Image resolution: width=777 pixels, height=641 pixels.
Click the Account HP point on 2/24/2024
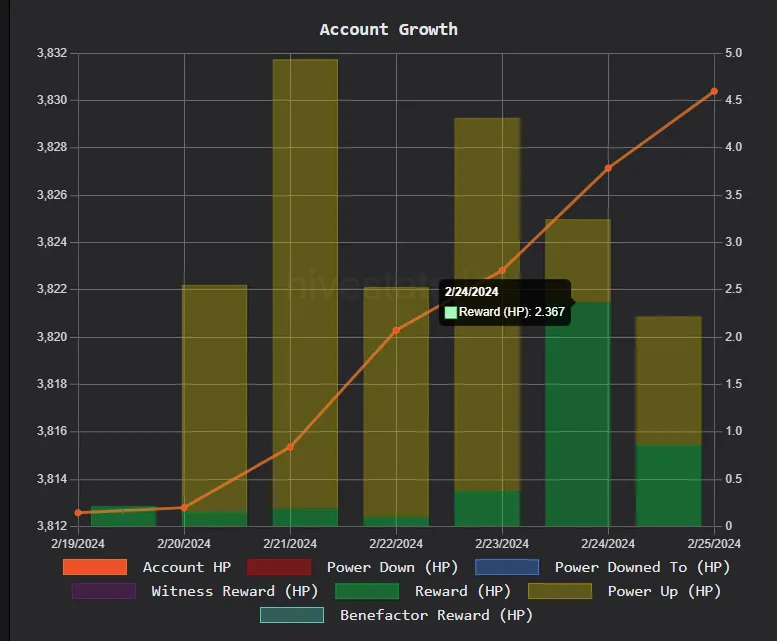(609, 168)
